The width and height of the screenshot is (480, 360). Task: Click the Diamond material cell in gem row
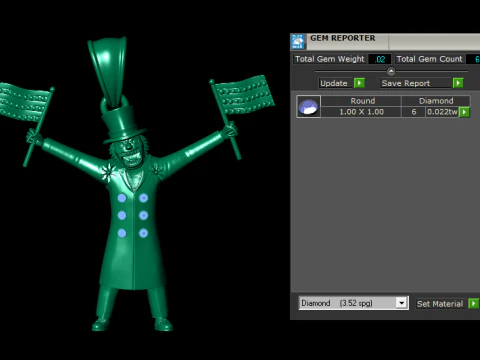(x=436, y=101)
